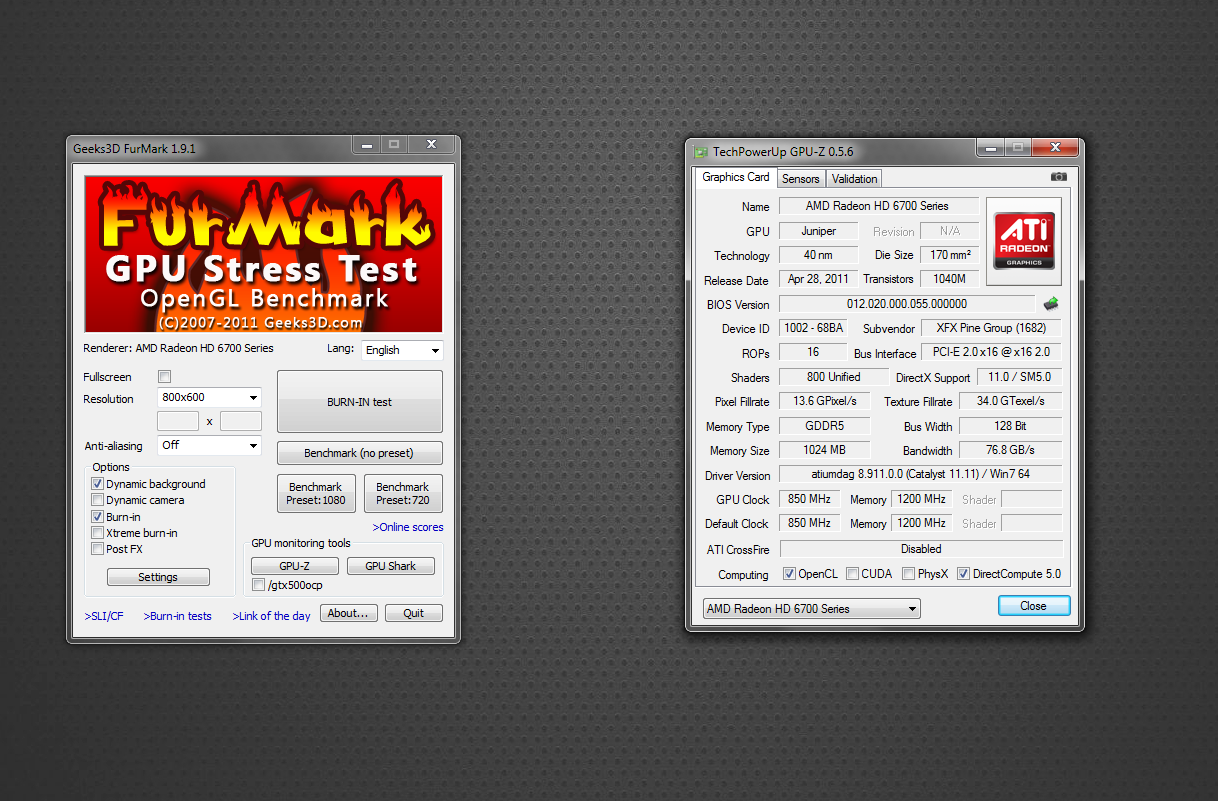Click the GPU-Z title bar app icon
Screen dimensions: 1218x801
point(700,152)
